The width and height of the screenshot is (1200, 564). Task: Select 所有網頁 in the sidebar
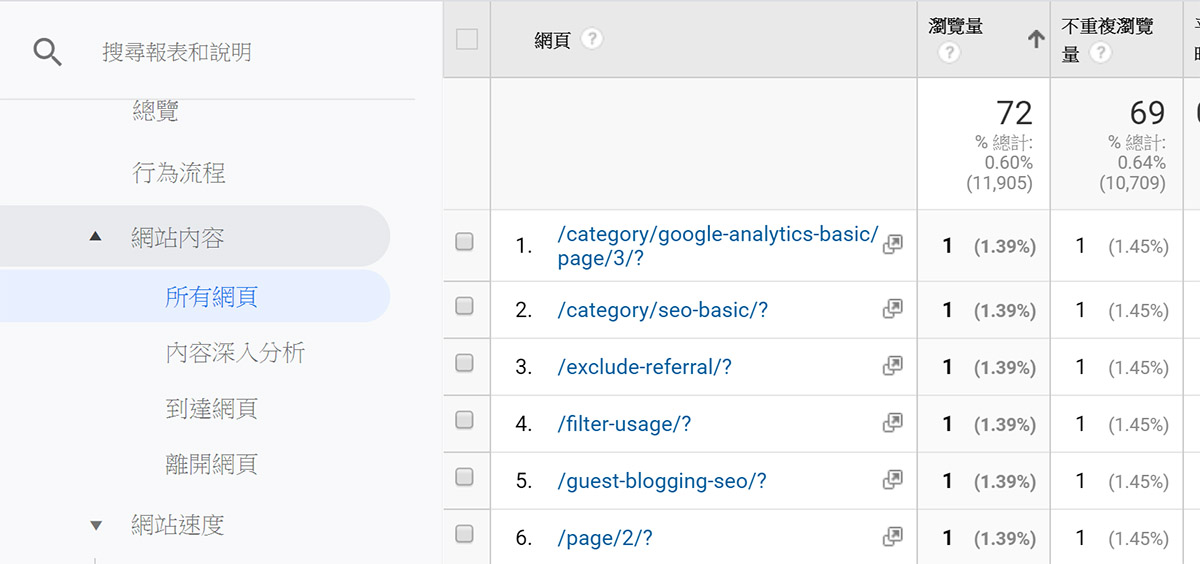pos(211,297)
